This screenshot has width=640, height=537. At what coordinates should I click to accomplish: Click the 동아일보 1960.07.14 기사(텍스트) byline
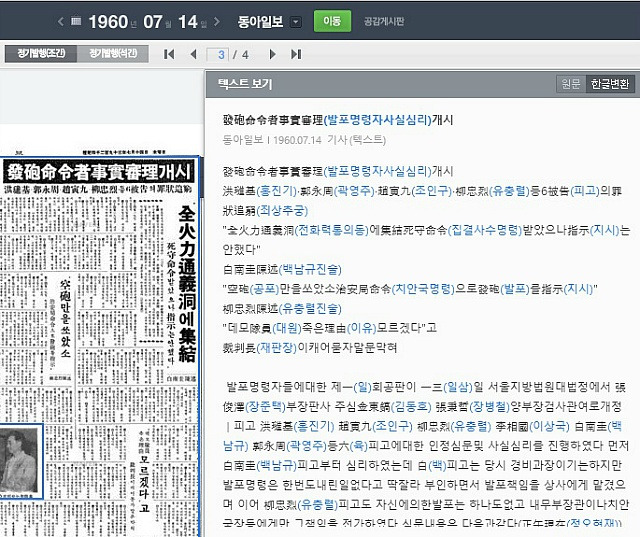pyautogui.click(x=304, y=140)
